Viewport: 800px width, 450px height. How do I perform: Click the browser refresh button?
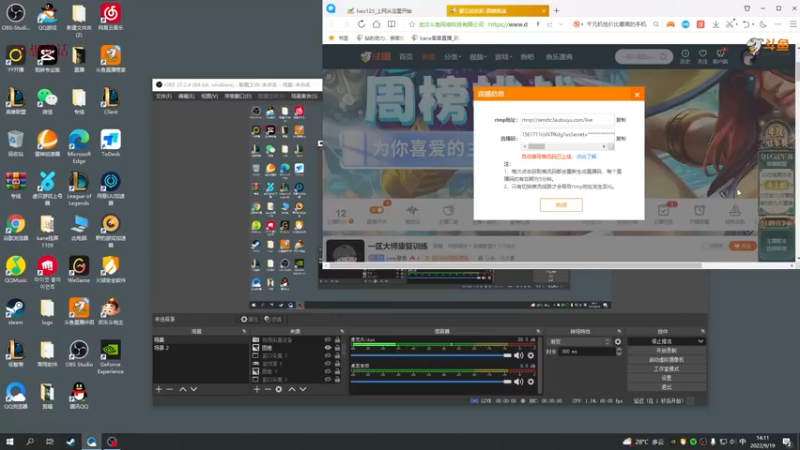tap(361, 24)
